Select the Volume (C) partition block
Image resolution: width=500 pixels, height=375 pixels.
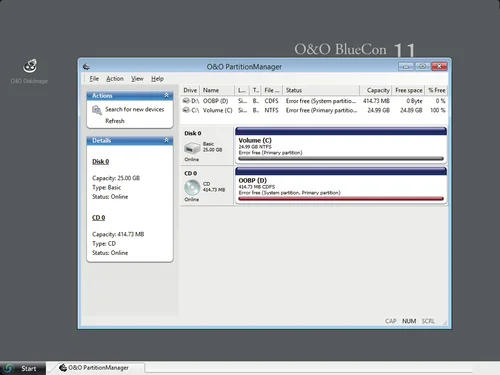coord(341,146)
